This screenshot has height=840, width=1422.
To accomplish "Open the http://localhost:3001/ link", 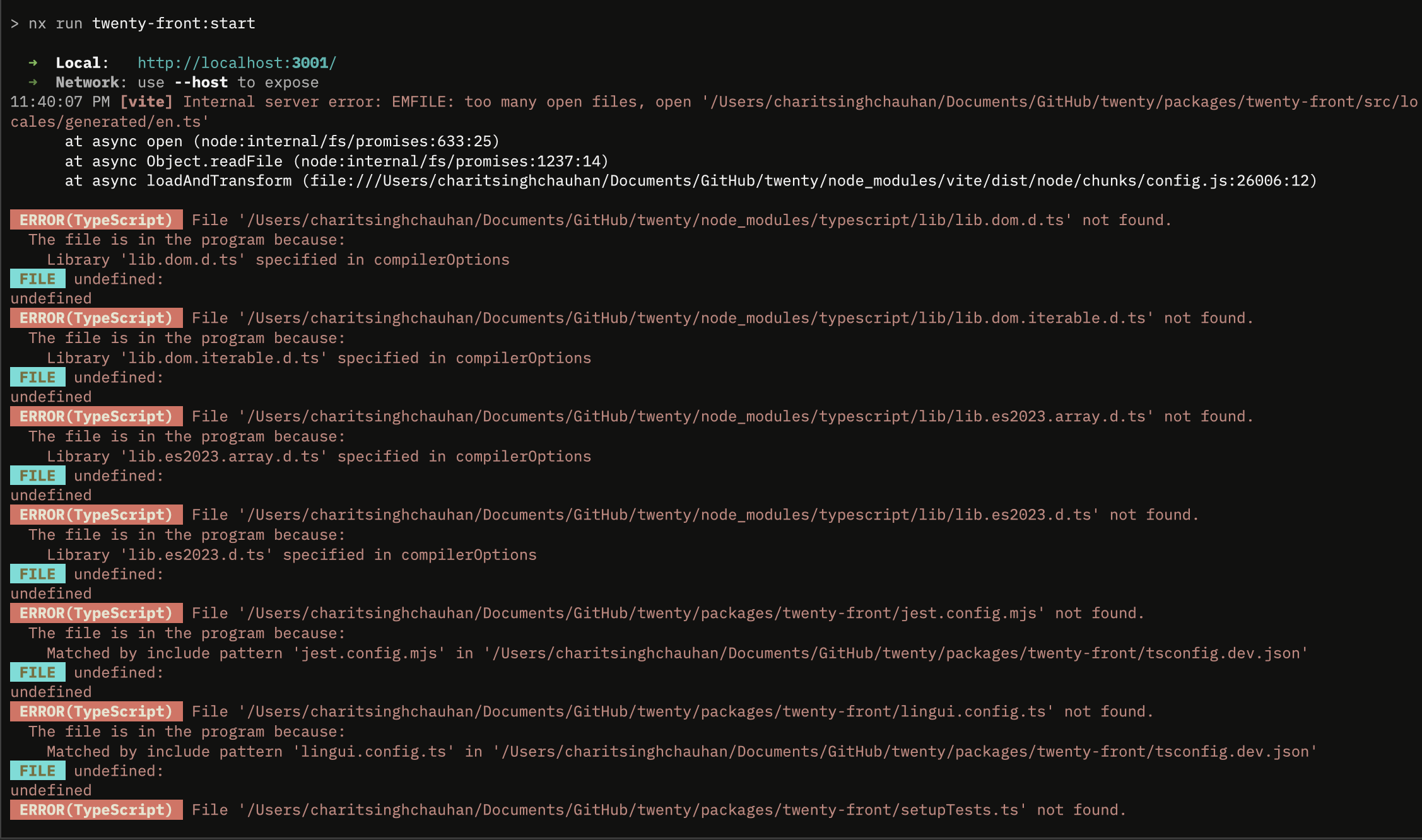I will coord(237,62).
